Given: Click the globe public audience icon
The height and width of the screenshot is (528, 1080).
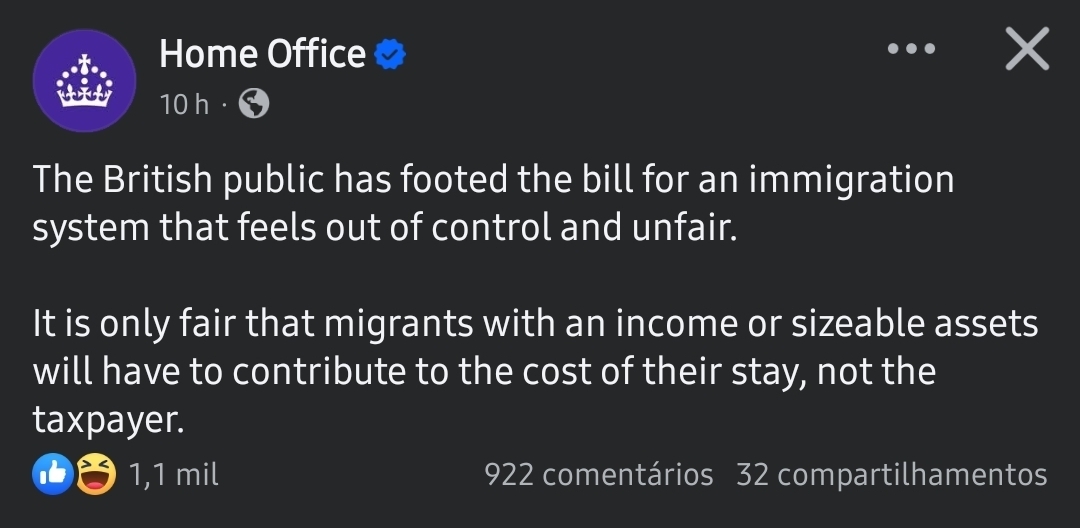Looking at the screenshot, I should (255, 103).
